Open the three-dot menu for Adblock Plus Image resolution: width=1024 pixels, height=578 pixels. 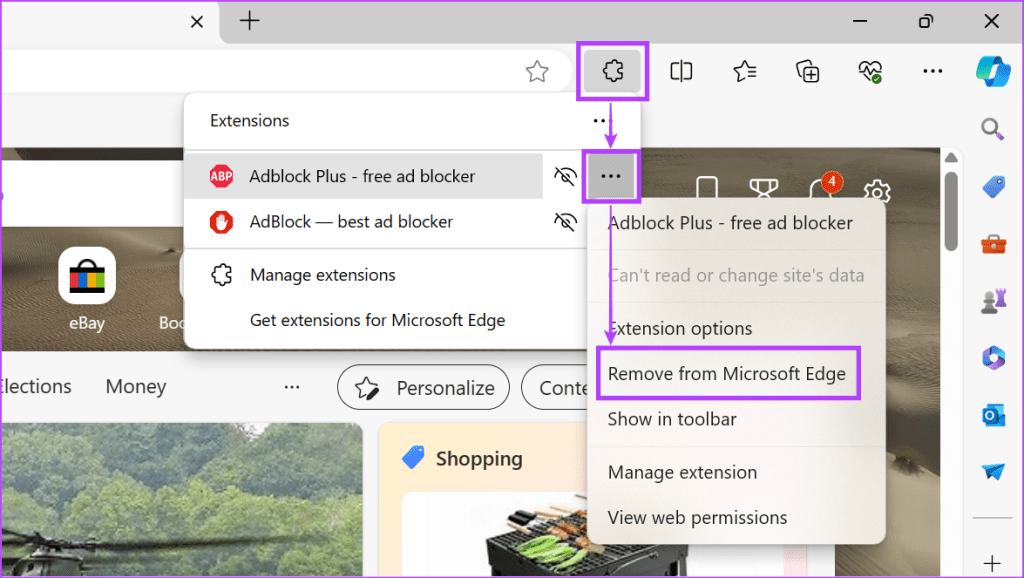612,175
